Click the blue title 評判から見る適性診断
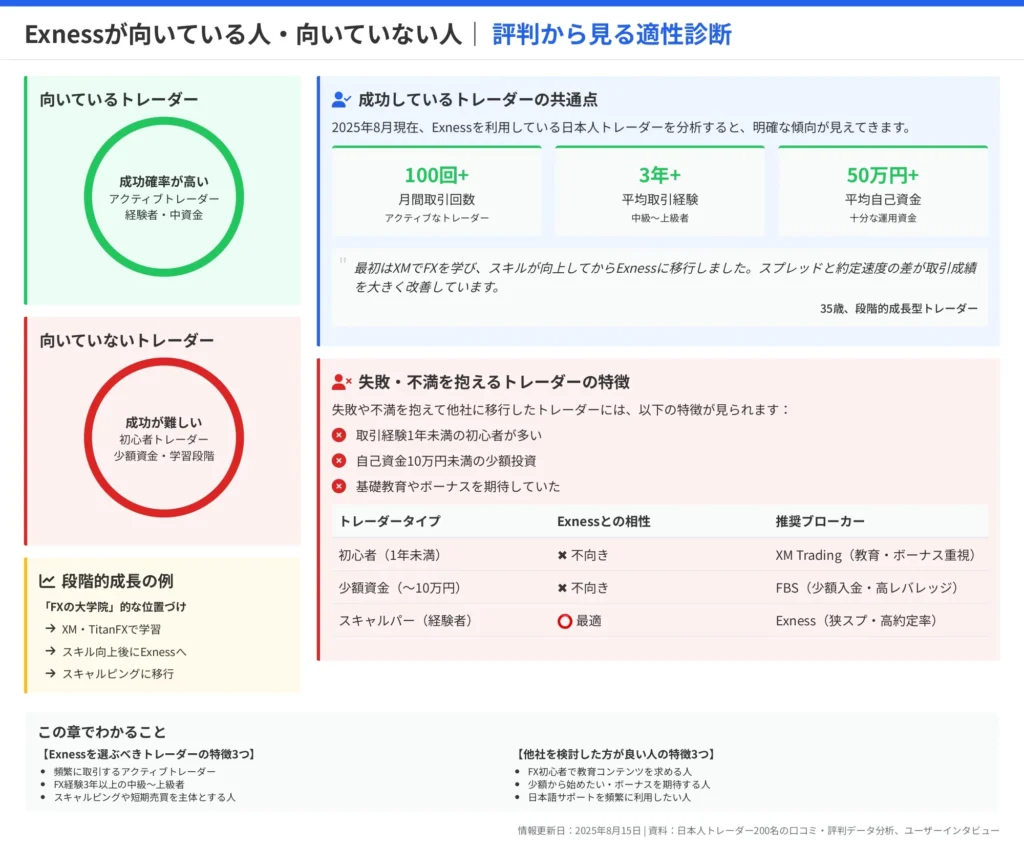Image resolution: width=1024 pixels, height=850 pixels. pos(612,34)
